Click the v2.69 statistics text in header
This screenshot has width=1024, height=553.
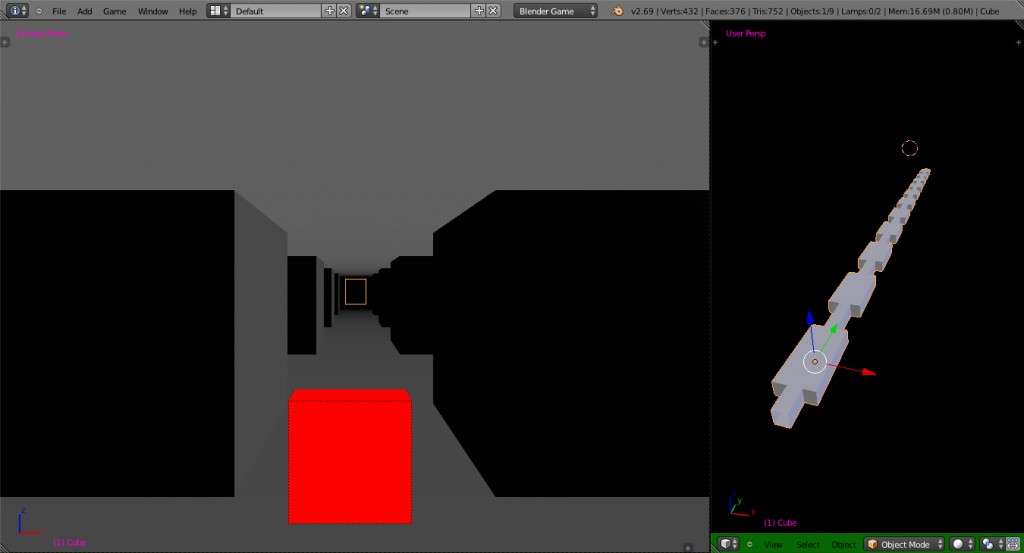click(814, 11)
